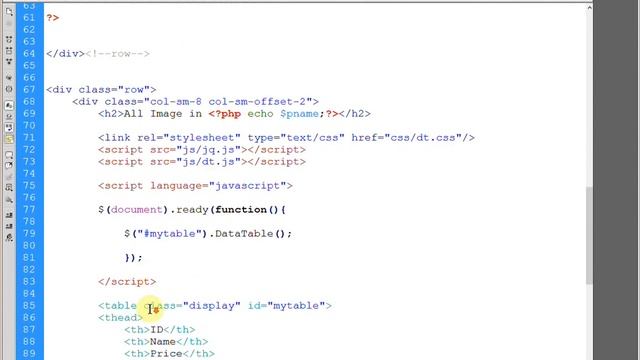The width and height of the screenshot is (640, 360).
Task: Open the Open Documents list icon
Action: tap(9, 11)
